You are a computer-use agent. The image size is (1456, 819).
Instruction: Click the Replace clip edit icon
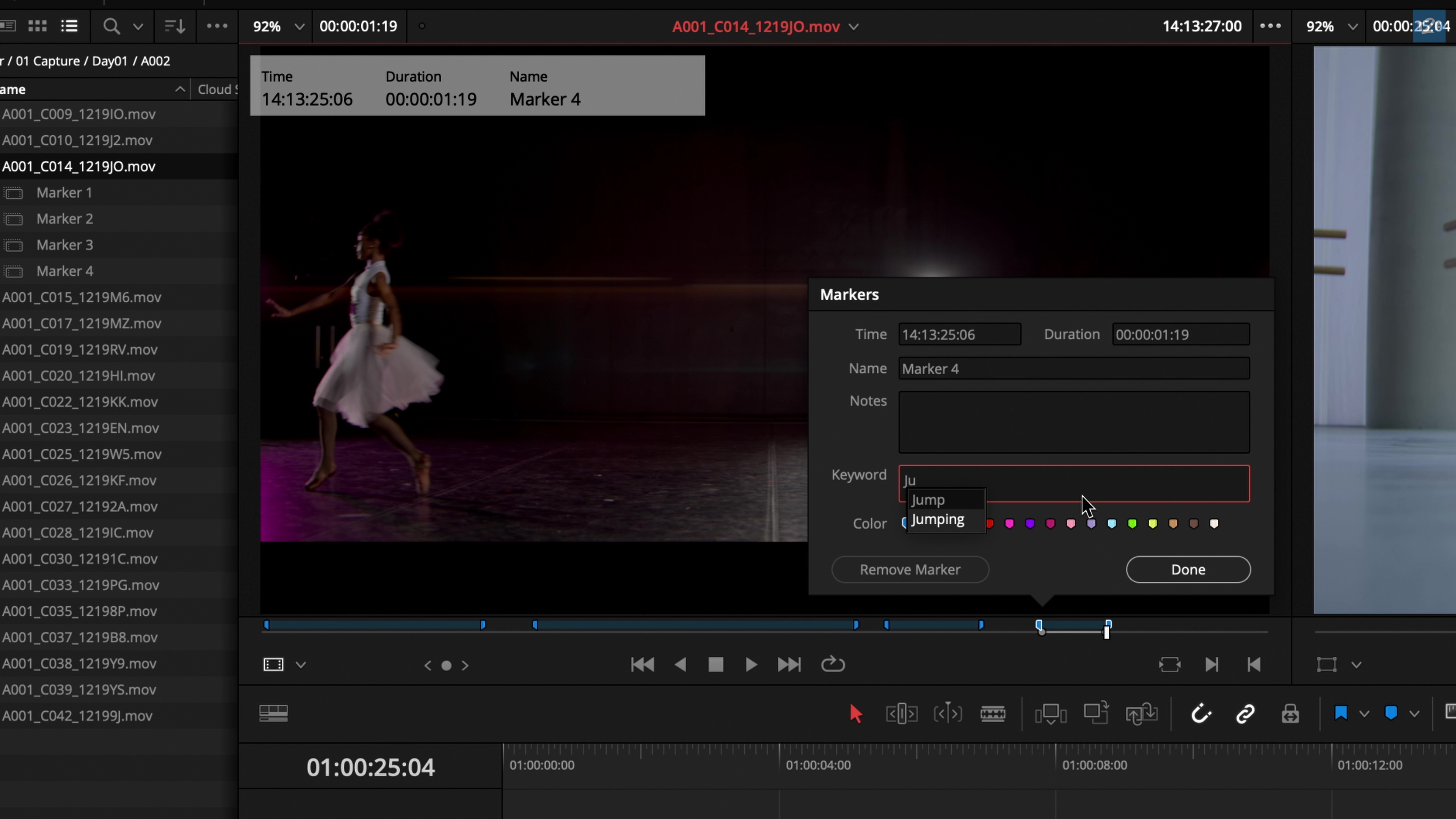click(x=1141, y=714)
